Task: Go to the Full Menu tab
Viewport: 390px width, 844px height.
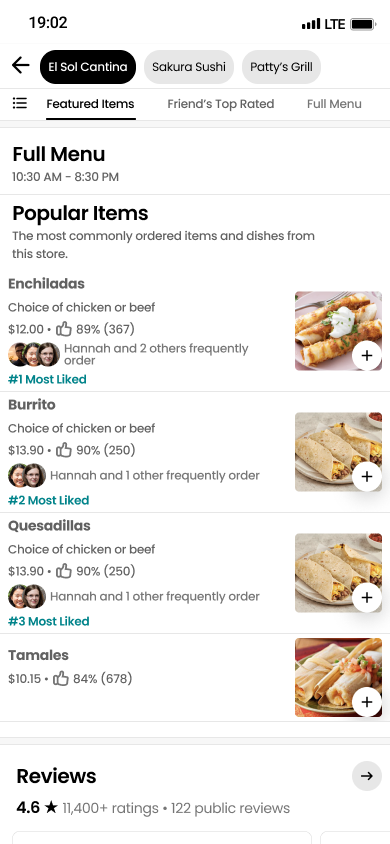Action: (334, 104)
